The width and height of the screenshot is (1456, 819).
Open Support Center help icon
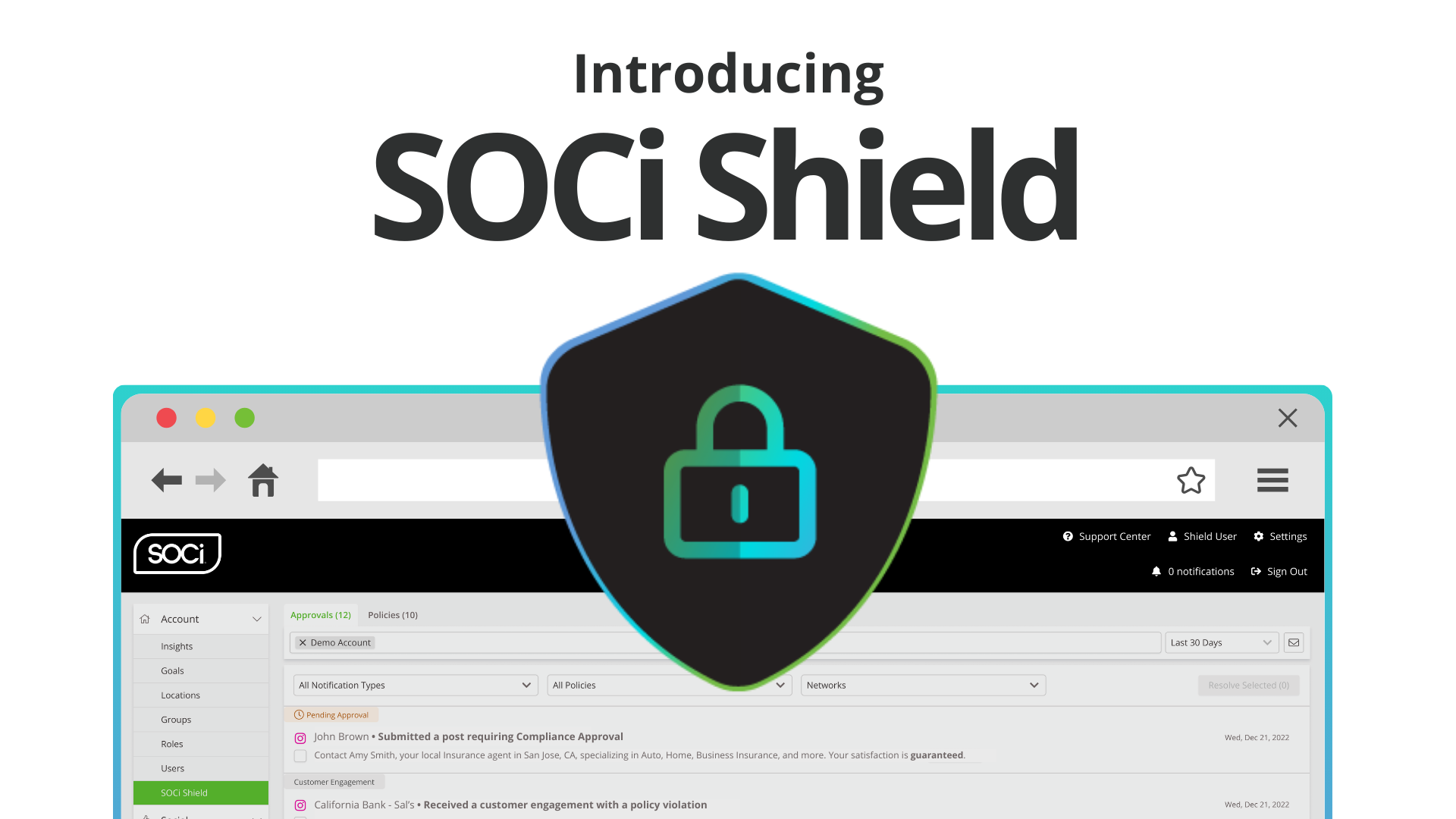(x=1068, y=536)
